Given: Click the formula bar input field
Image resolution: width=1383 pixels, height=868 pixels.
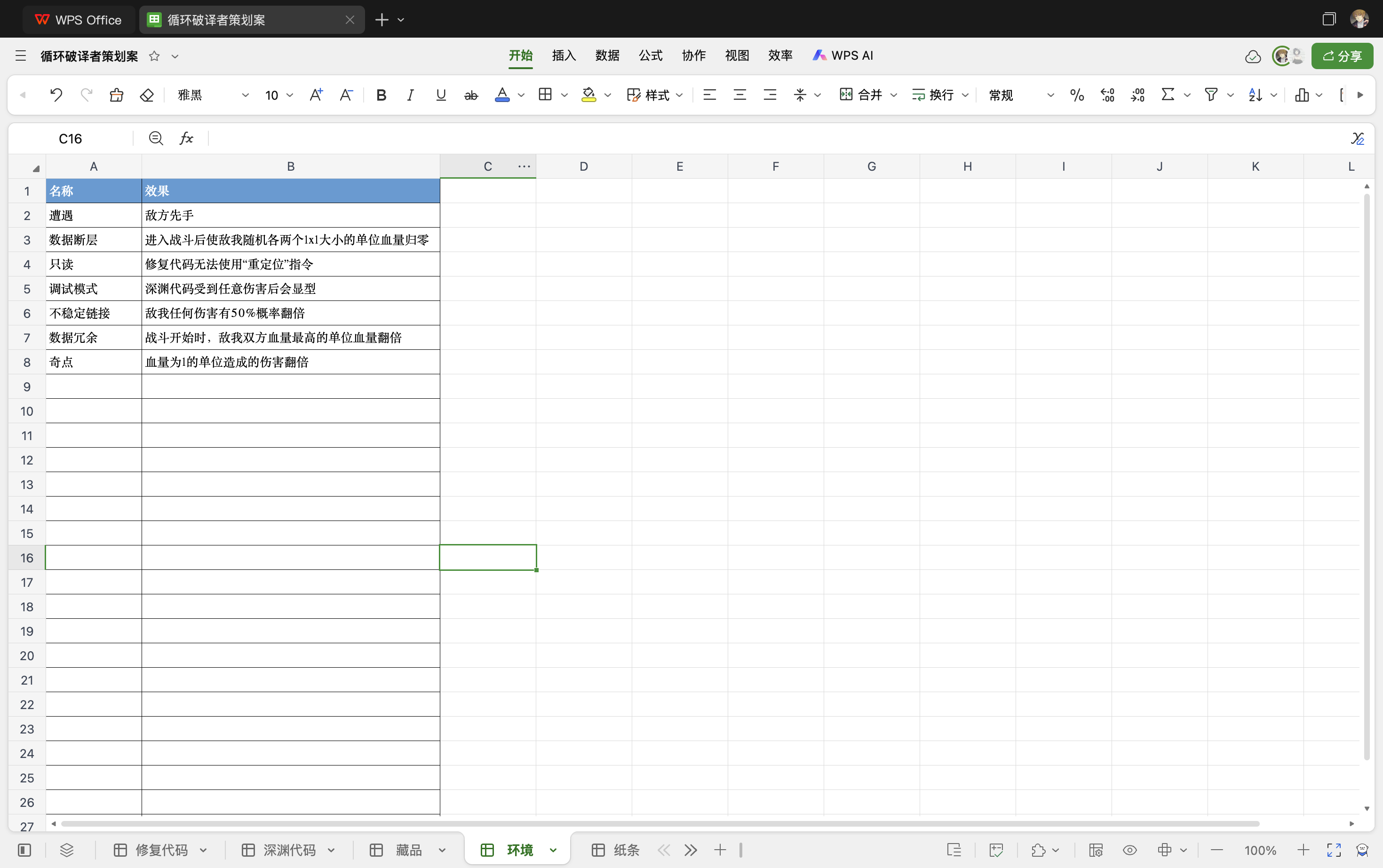Looking at the screenshot, I should point(747,138).
